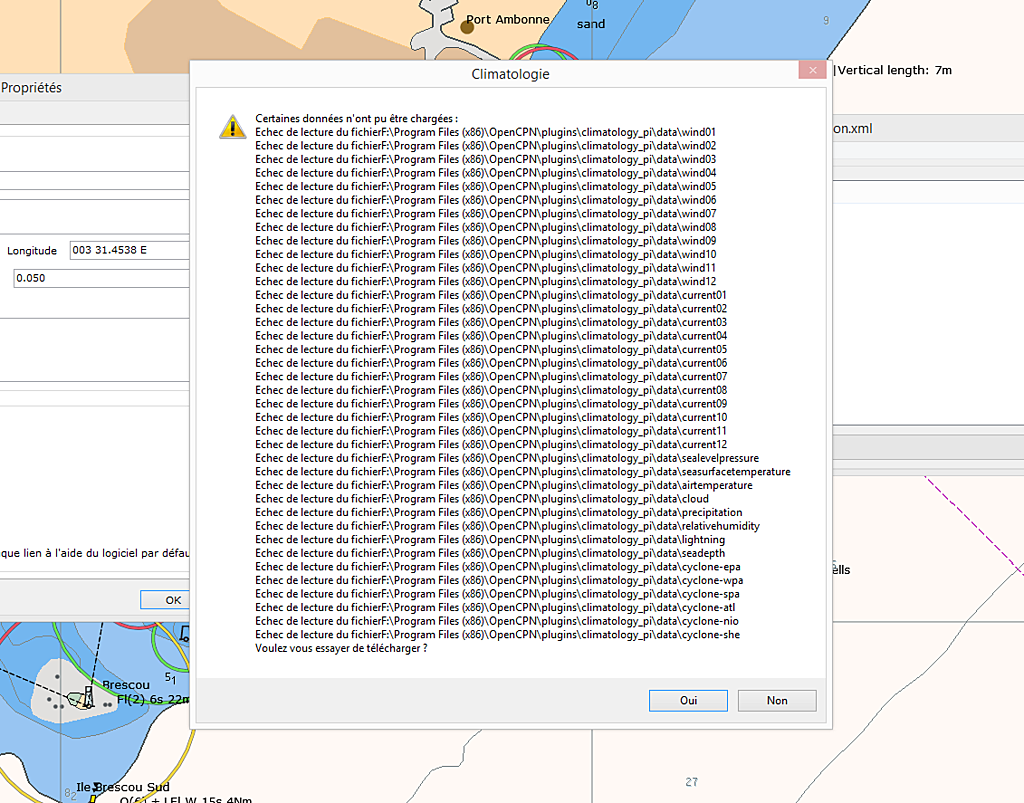Select the error line ending in wind01
This screenshot has width=1024, height=803.
pos(485,132)
